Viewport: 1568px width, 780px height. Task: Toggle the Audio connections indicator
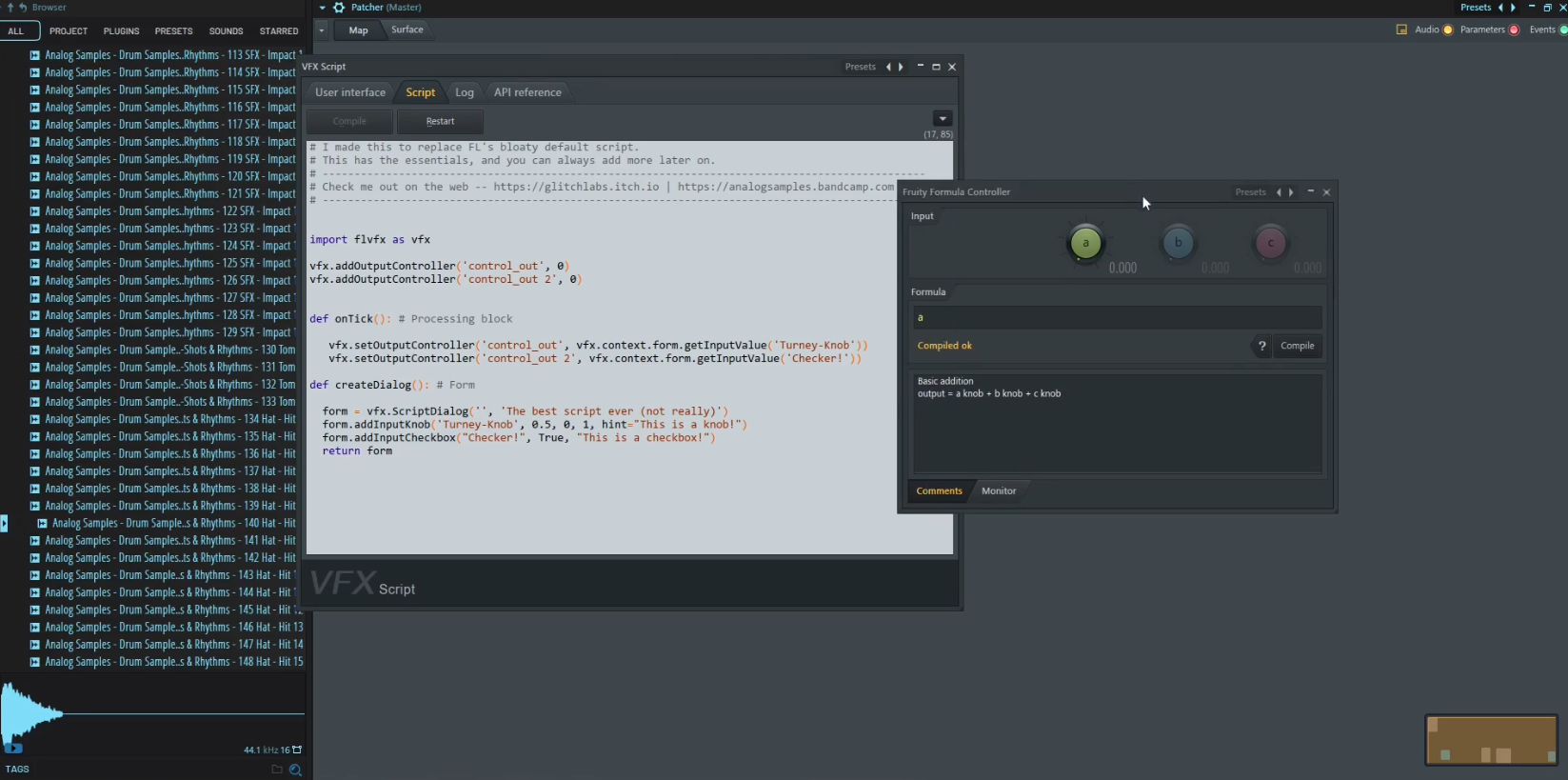click(1448, 30)
